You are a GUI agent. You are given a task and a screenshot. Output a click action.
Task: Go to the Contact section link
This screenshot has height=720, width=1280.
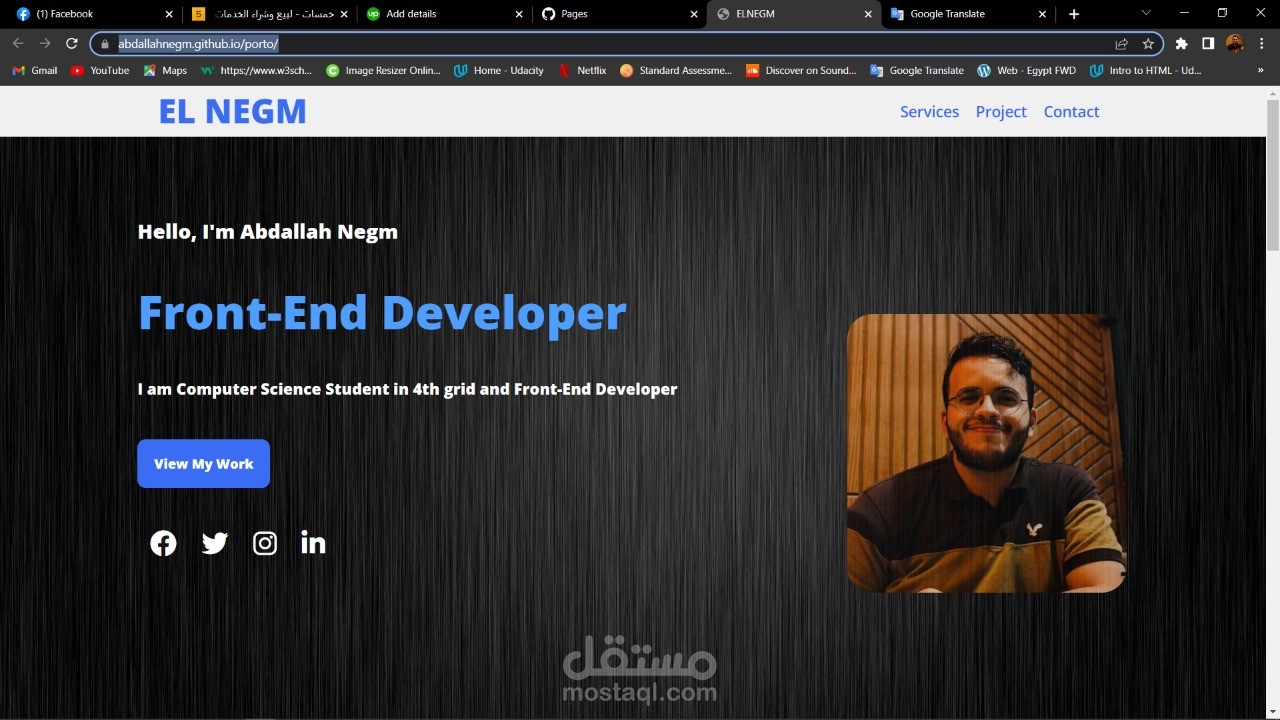coord(1071,112)
